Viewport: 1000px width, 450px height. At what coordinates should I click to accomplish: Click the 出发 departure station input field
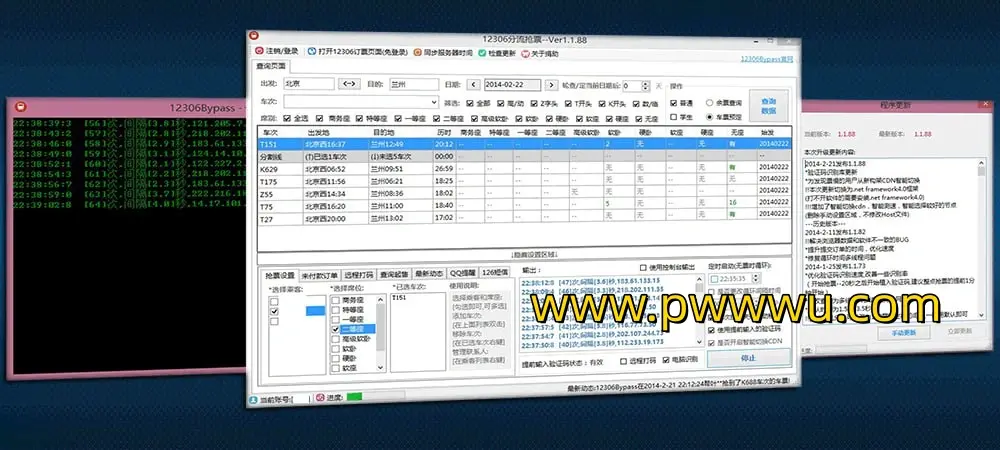tap(307, 85)
